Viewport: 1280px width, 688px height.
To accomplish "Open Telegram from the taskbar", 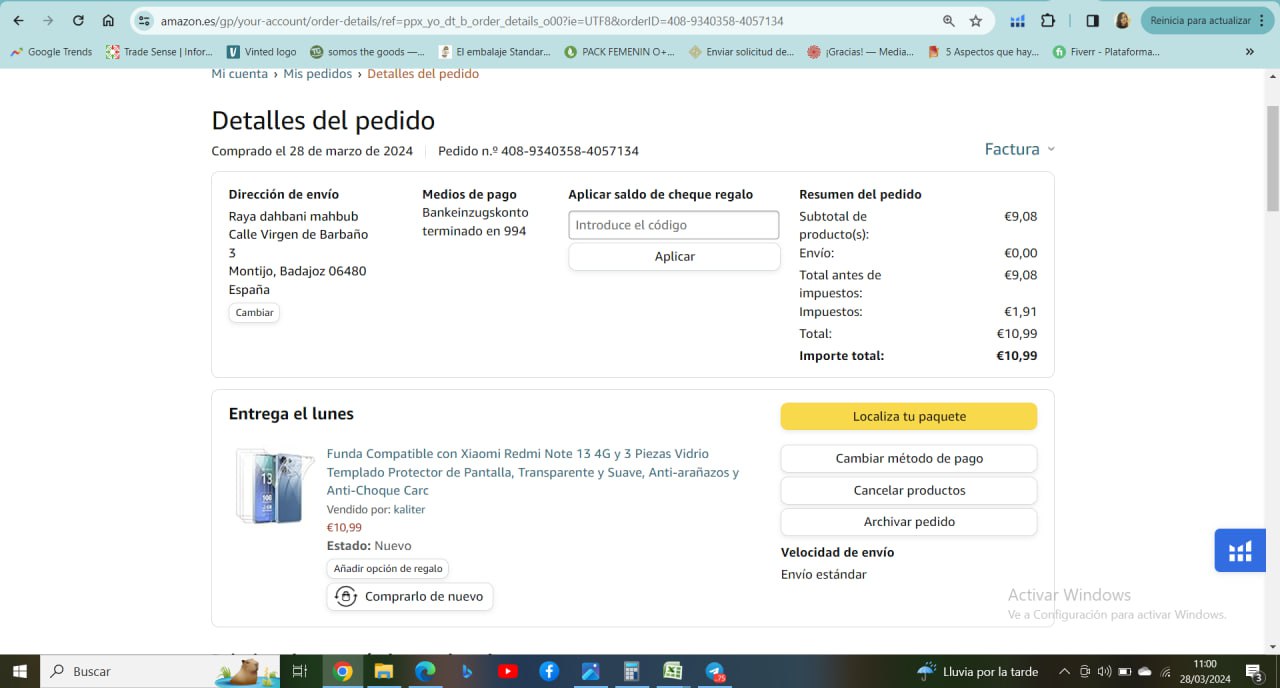I will [715, 672].
